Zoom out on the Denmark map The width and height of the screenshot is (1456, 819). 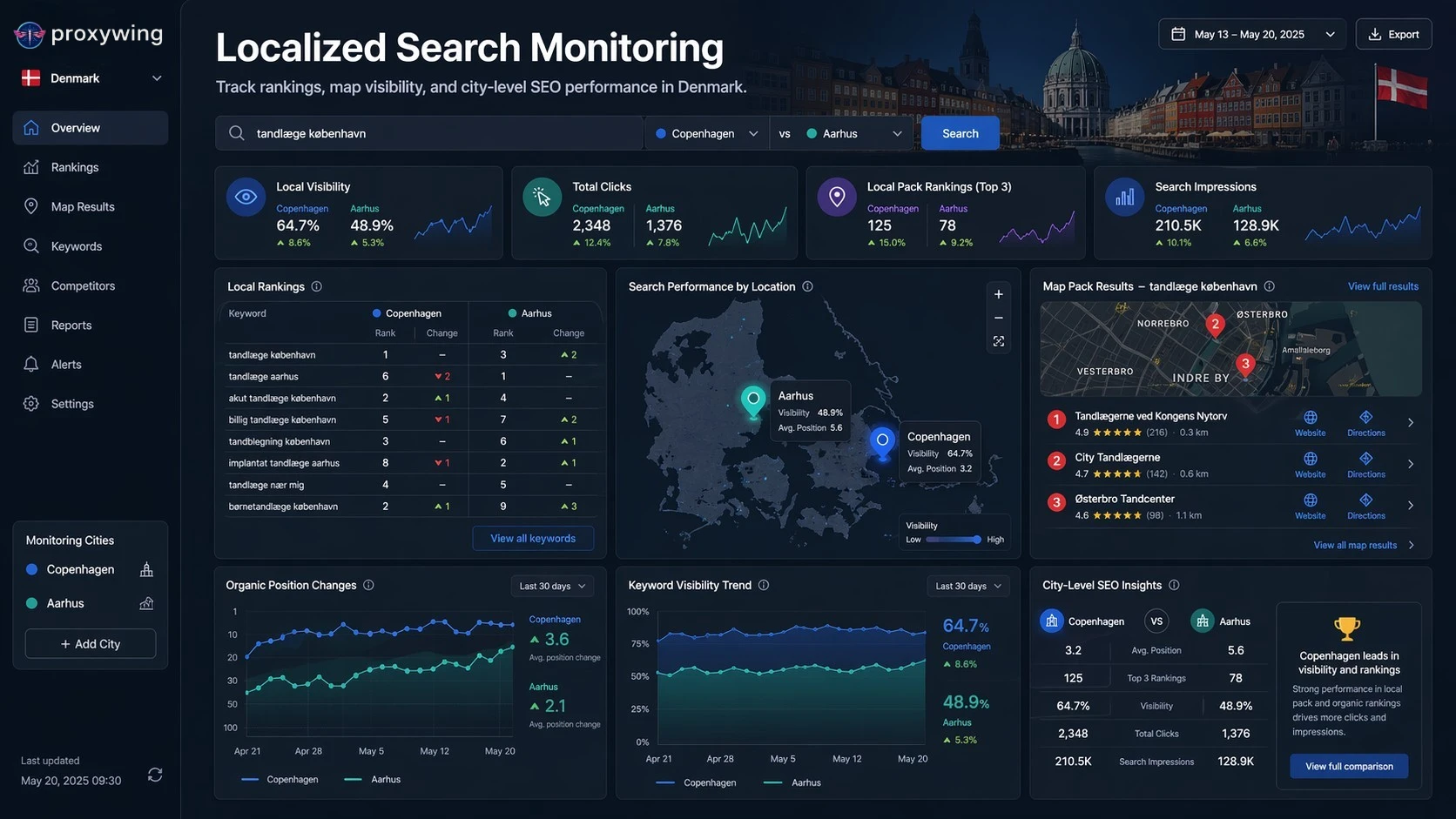coord(999,318)
